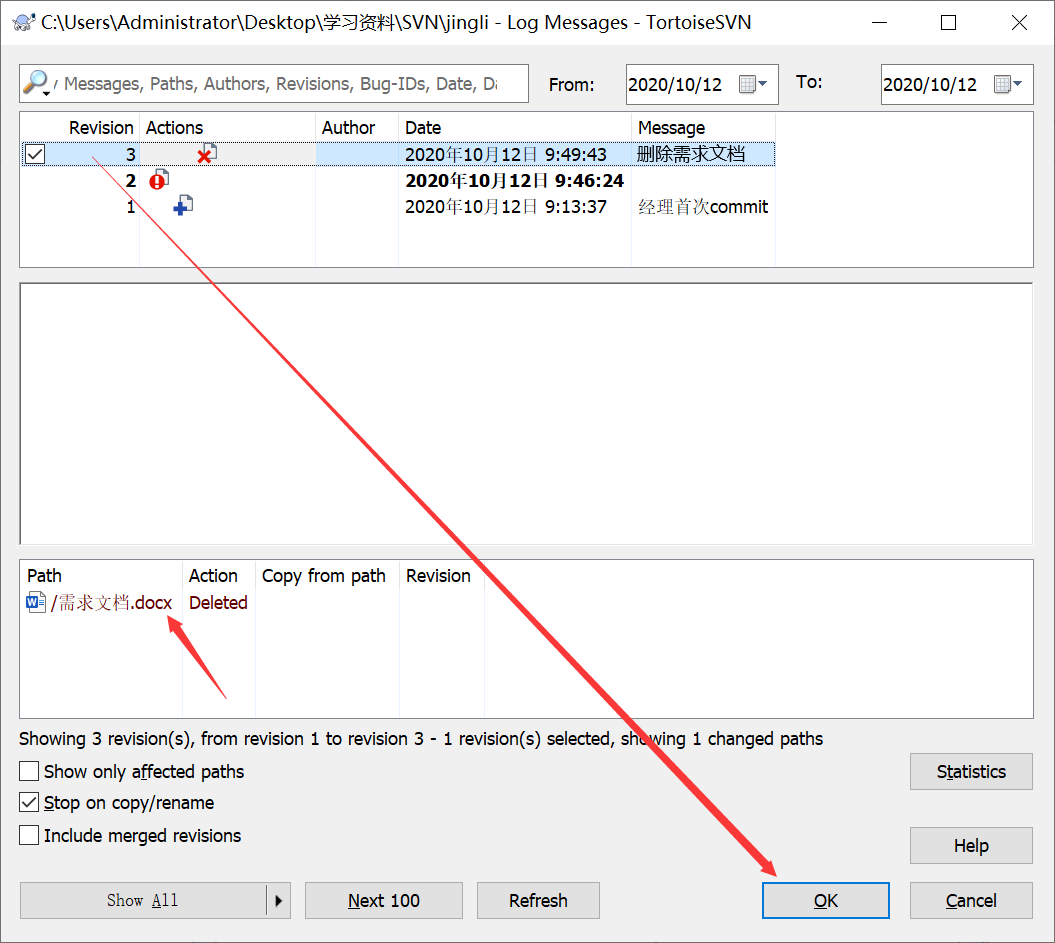
Task: Click the Cancel button
Action: (x=971, y=900)
